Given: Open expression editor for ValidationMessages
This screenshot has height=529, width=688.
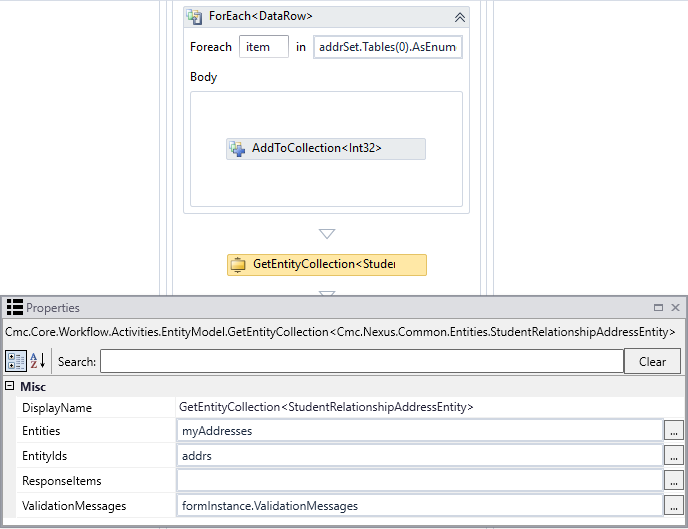Looking at the screenshot, I should [x=675, y=506].
